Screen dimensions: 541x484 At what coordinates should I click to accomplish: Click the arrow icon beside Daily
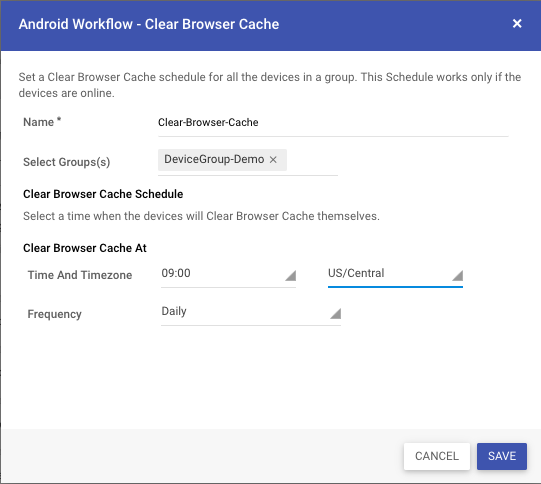335,313
